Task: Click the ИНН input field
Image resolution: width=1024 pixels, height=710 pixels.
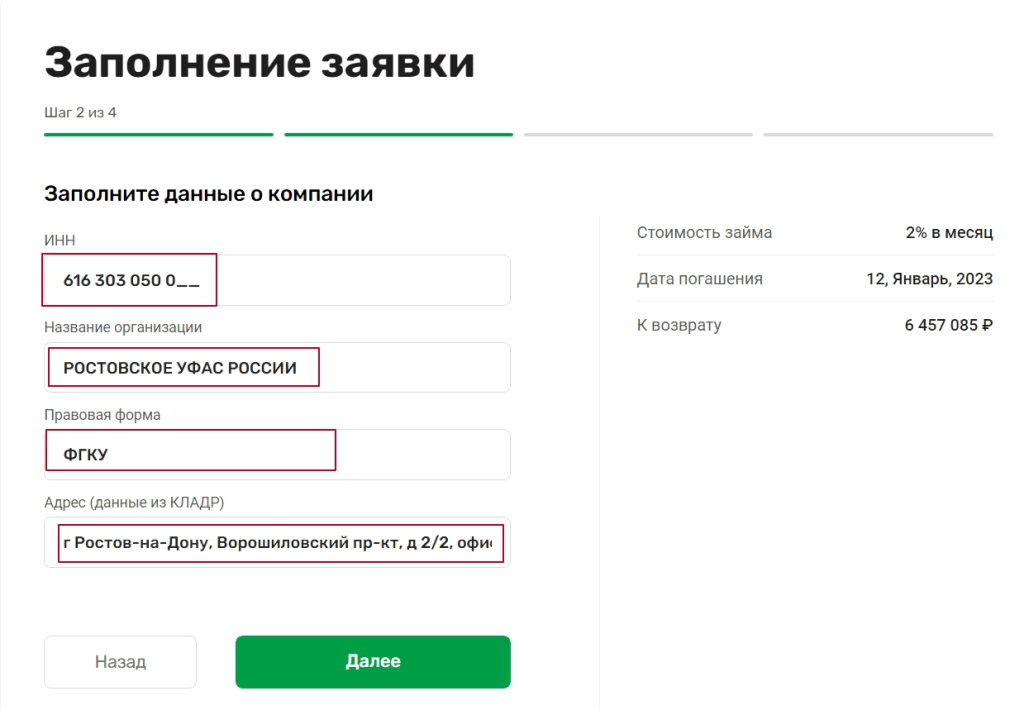Action: click(276, 280)
